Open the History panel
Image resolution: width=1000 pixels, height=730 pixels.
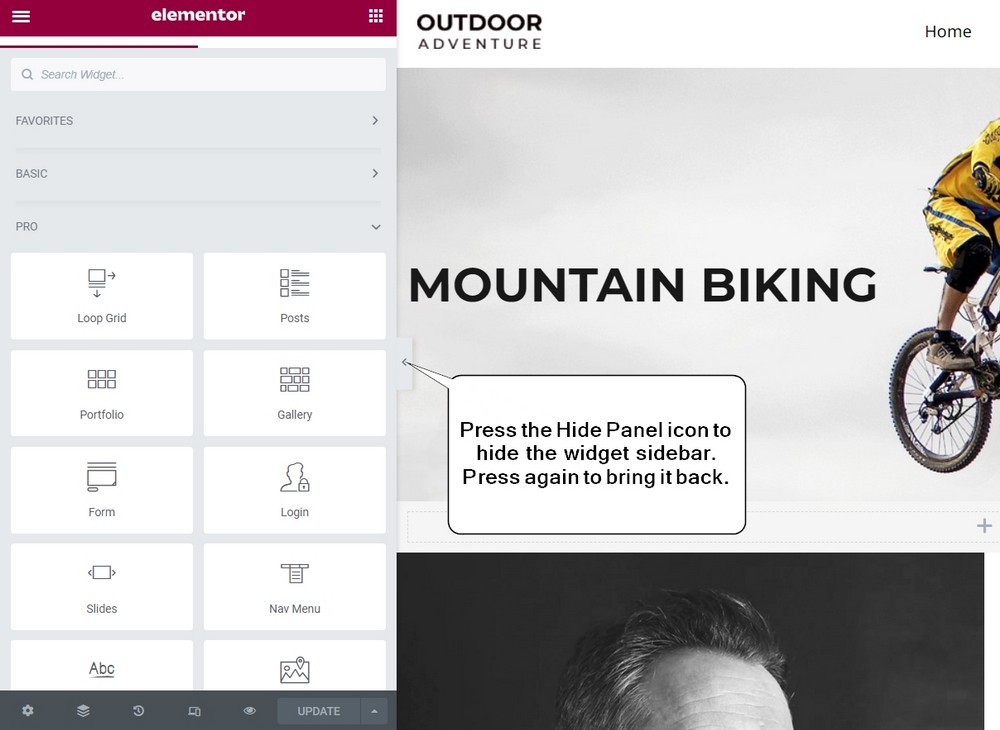[x=138, y=710]
